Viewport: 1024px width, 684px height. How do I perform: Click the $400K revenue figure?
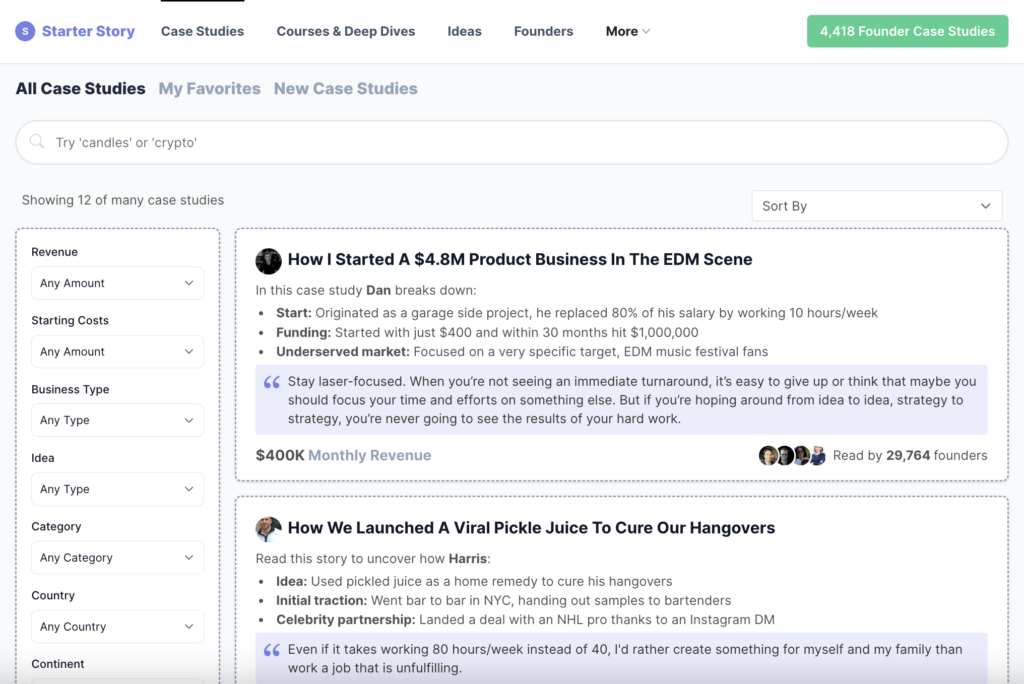point(280,455)
